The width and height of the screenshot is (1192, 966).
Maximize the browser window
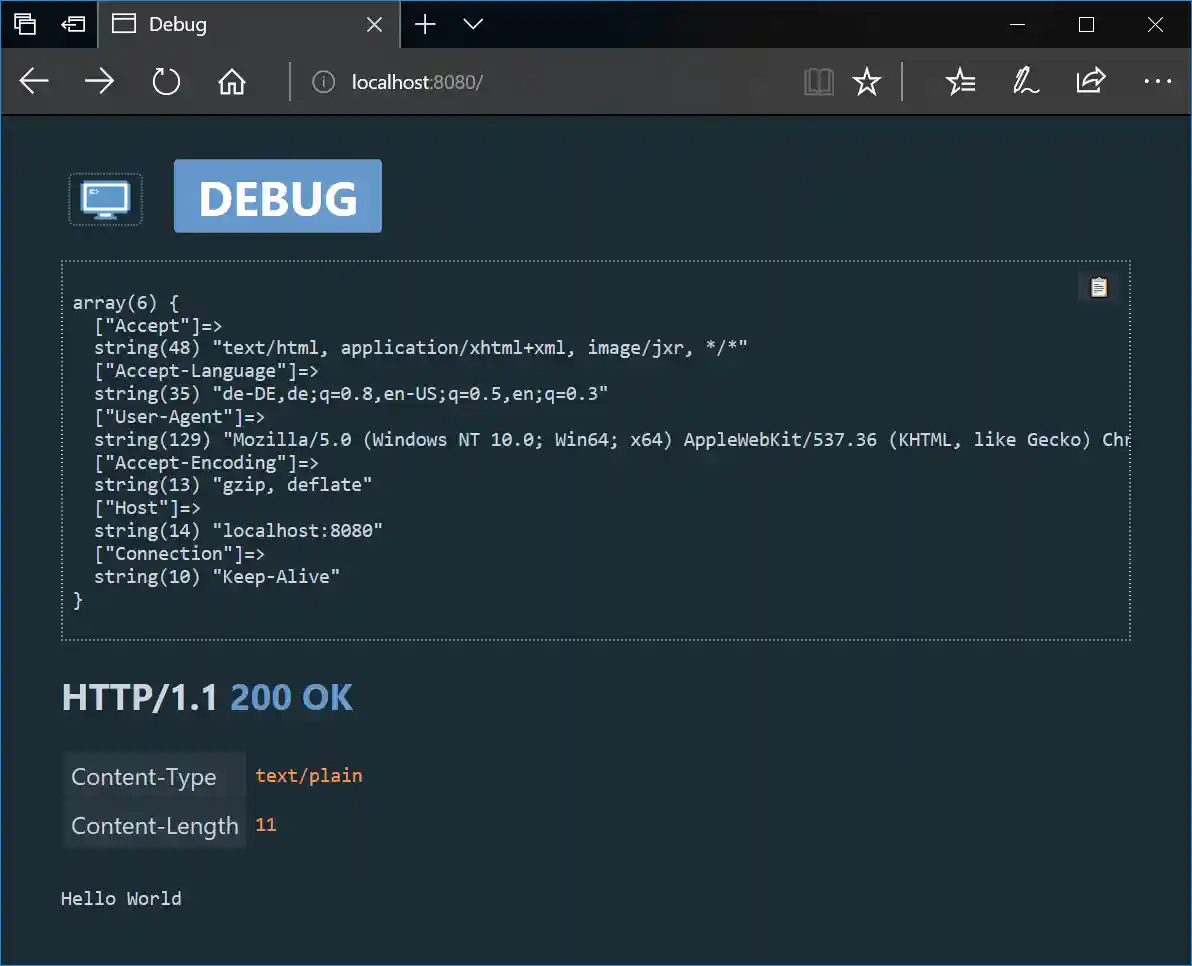(1086, 24)
